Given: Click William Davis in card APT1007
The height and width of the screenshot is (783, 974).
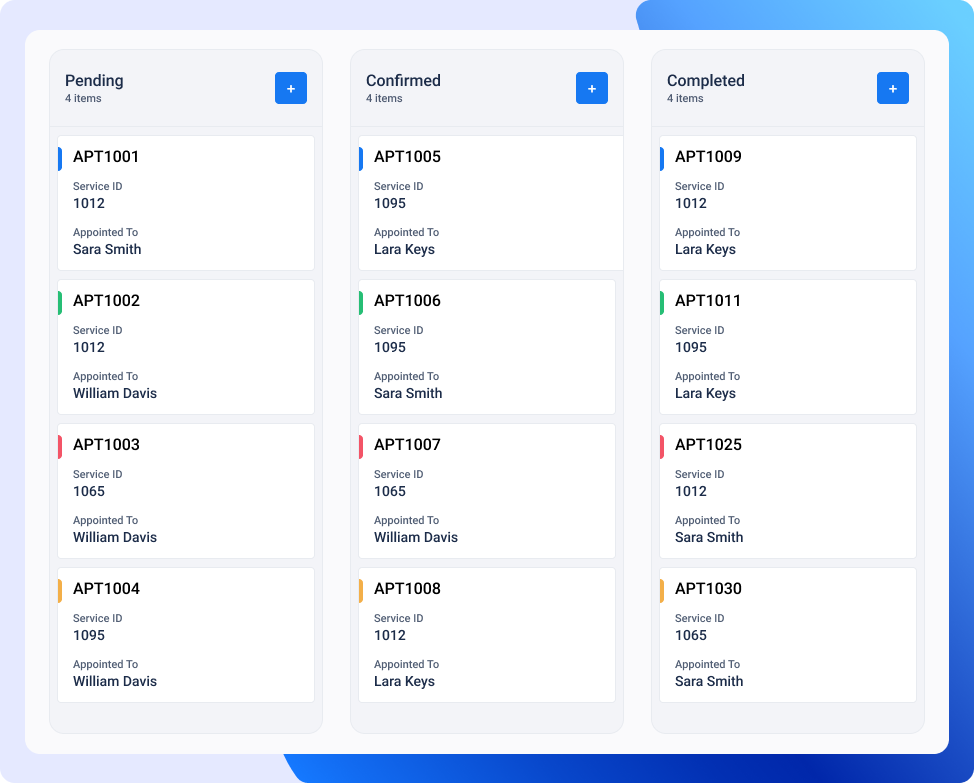Looking at the screenshot, I should coord(416,537).
